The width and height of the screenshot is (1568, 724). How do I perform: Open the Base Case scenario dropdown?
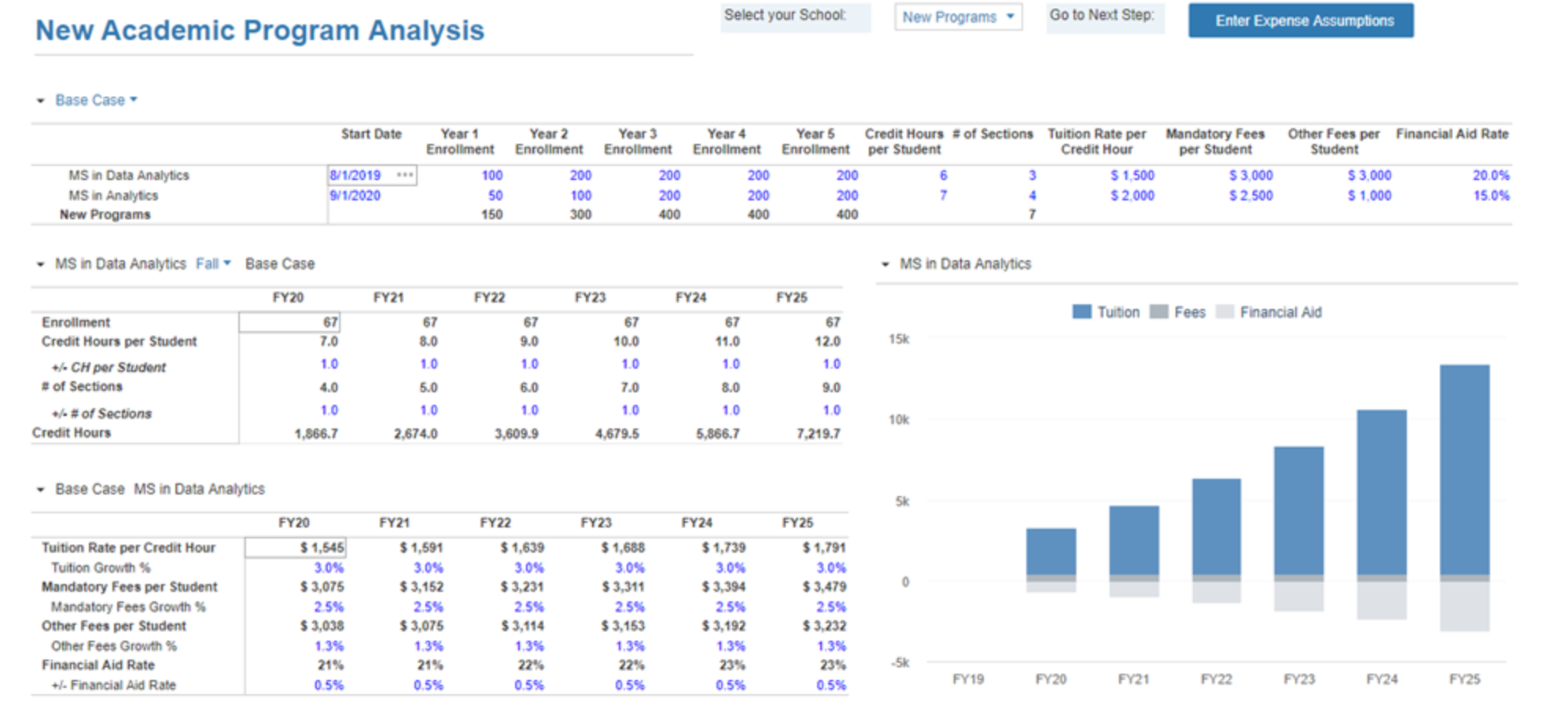click(96, 100)
